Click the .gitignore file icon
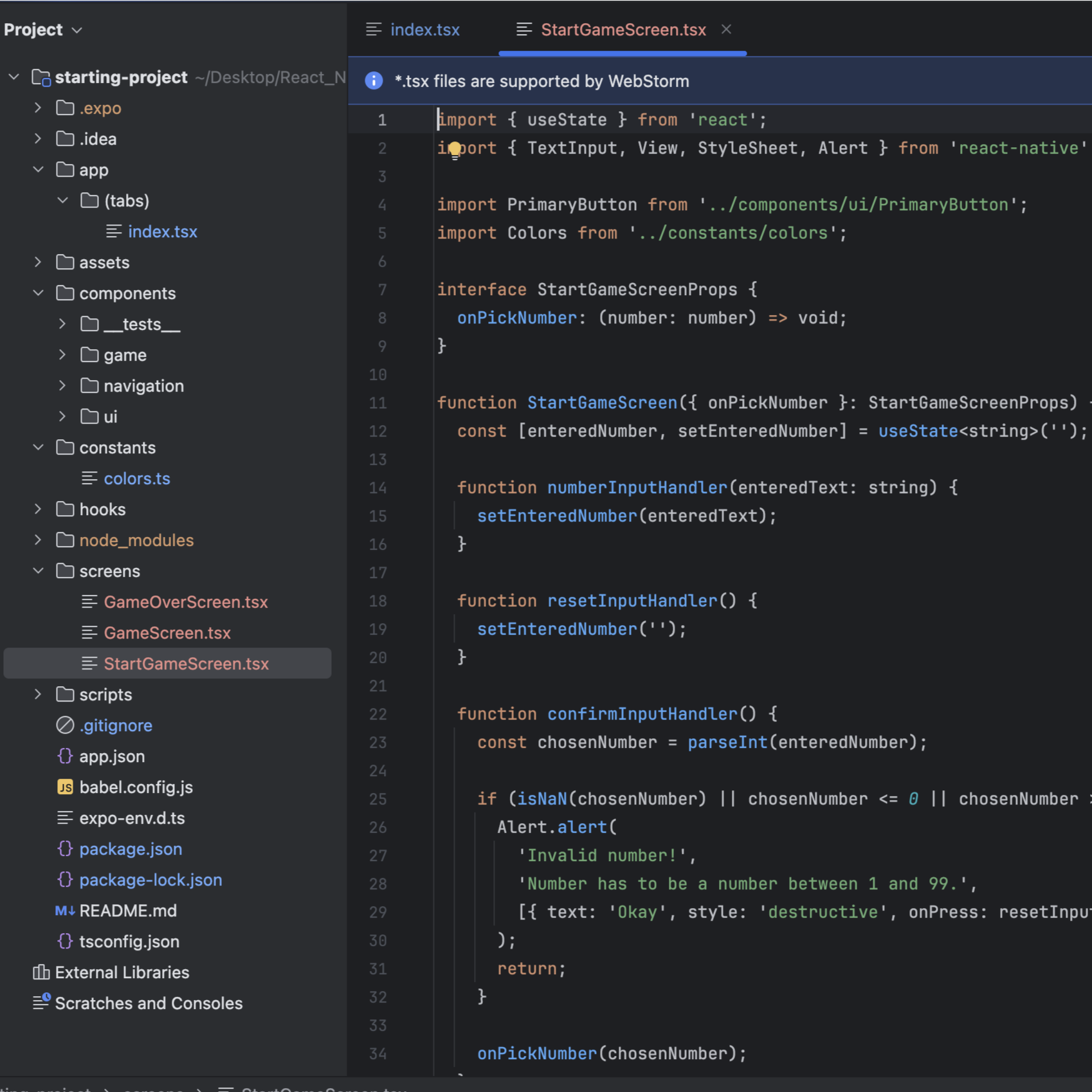The height and width of the screenshot is (1092, 1092). 65,725
